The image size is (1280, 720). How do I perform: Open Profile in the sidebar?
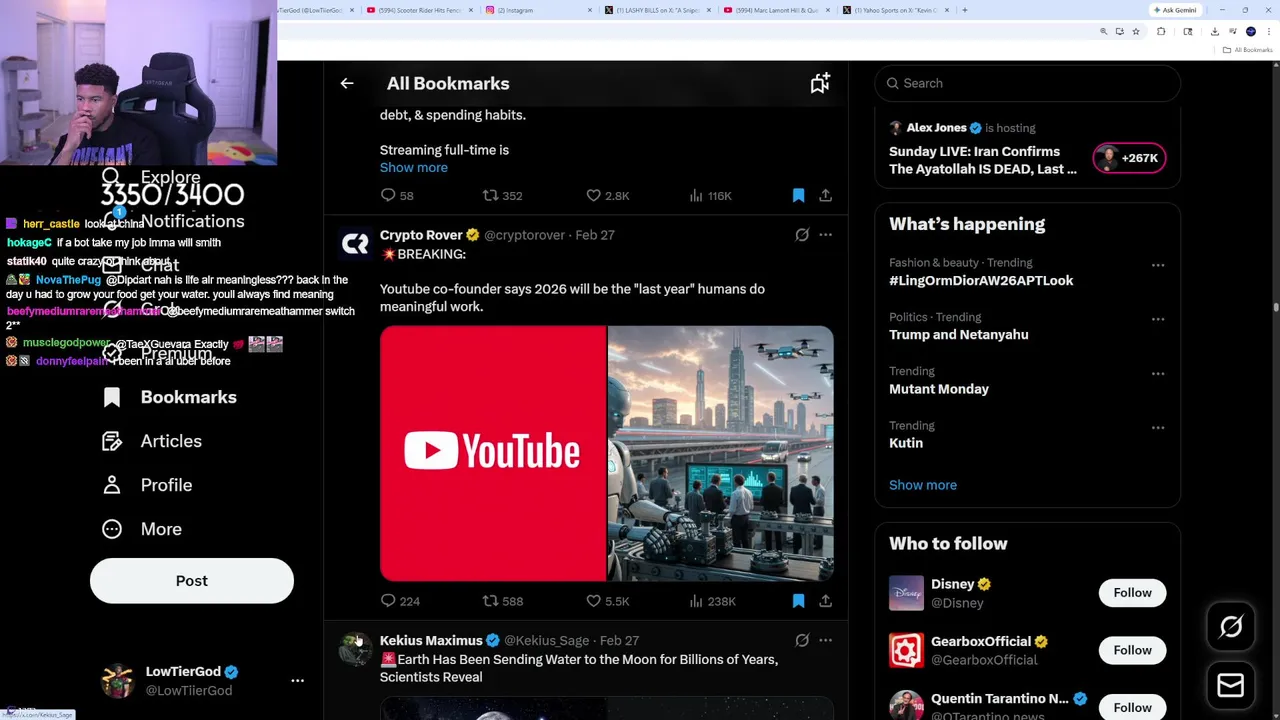coord(147,485)
